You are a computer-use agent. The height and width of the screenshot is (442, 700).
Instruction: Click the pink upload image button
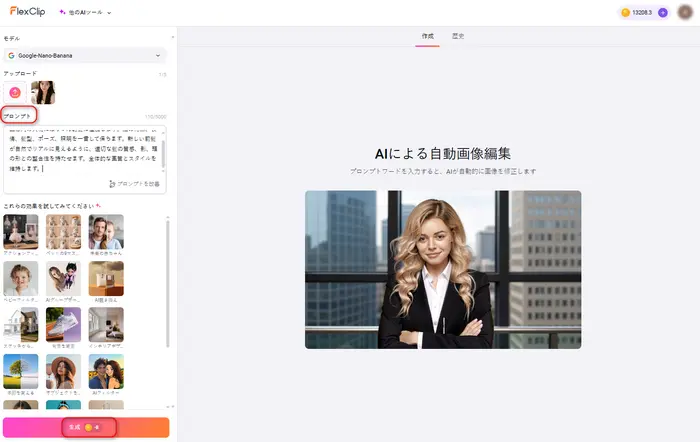pos(15,93)
